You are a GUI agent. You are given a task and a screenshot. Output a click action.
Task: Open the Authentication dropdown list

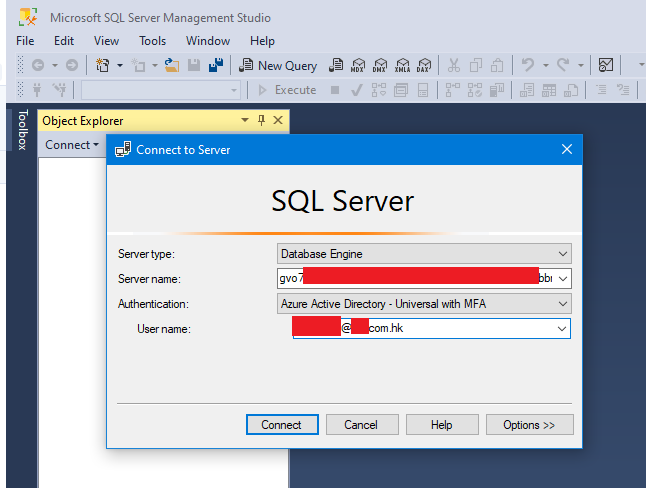click(x=563, y=303)
